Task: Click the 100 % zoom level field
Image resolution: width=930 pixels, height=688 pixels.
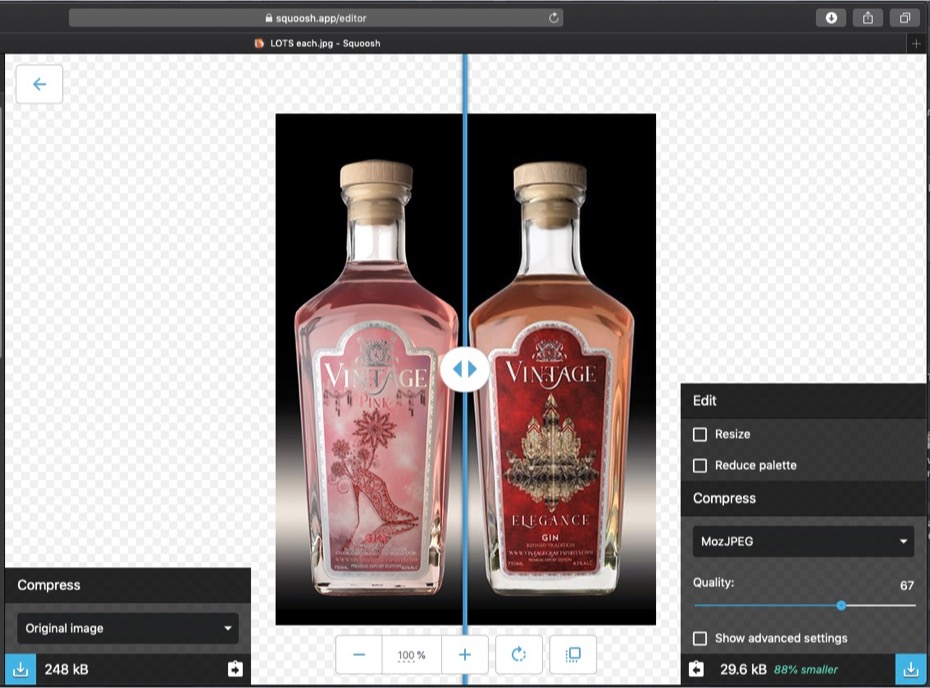Action: 411,655
